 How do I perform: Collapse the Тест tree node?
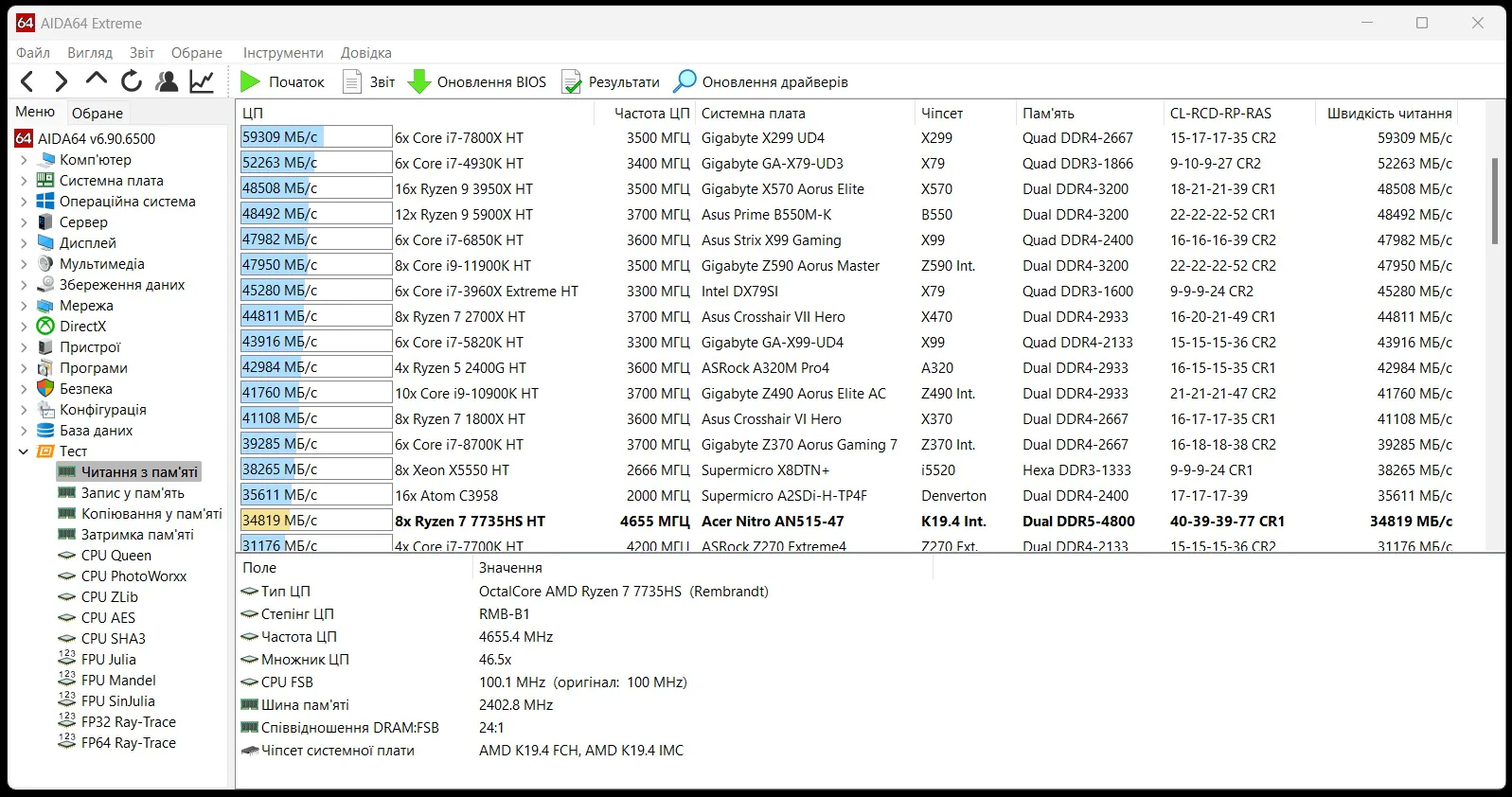tap(24, 451)
